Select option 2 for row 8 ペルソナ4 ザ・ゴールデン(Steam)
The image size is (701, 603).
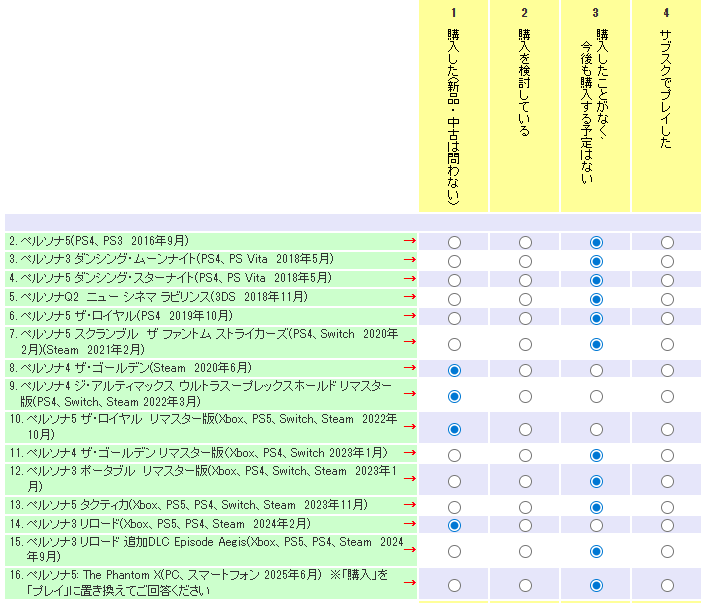(525, 370)
